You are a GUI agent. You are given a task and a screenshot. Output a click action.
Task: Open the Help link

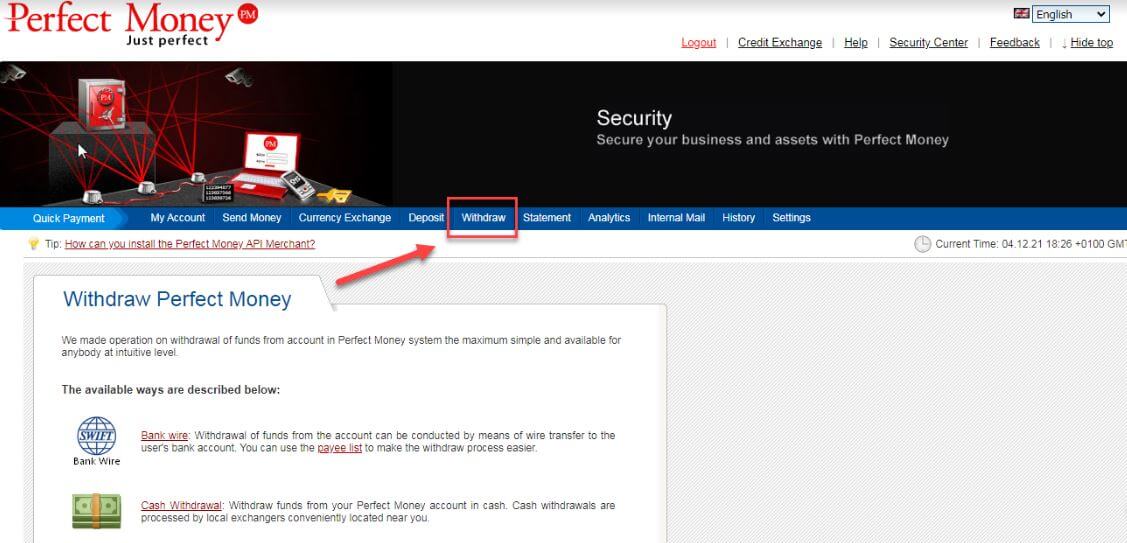(855, 42)
